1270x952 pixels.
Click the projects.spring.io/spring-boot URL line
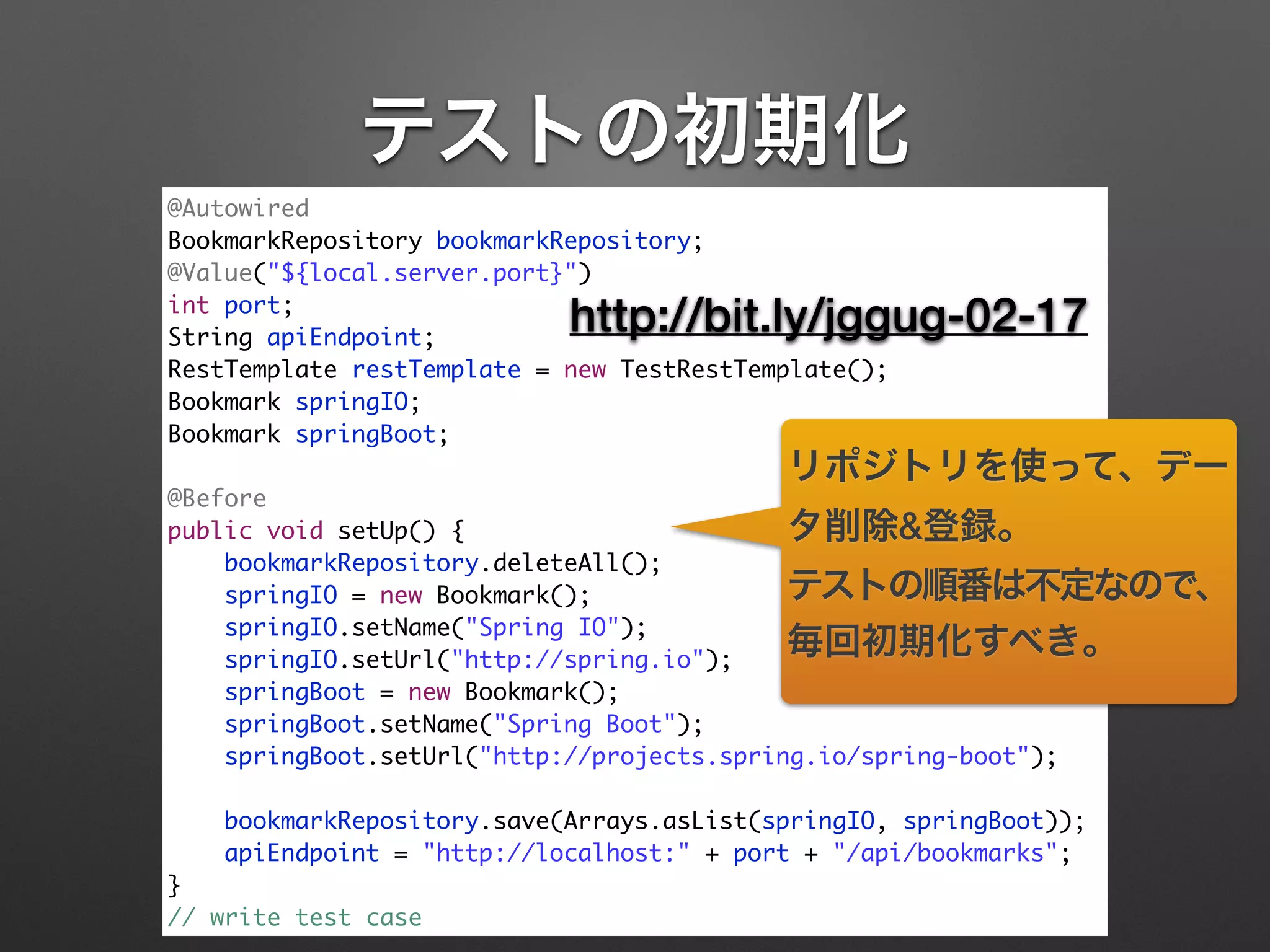click(x=641, y=757)
